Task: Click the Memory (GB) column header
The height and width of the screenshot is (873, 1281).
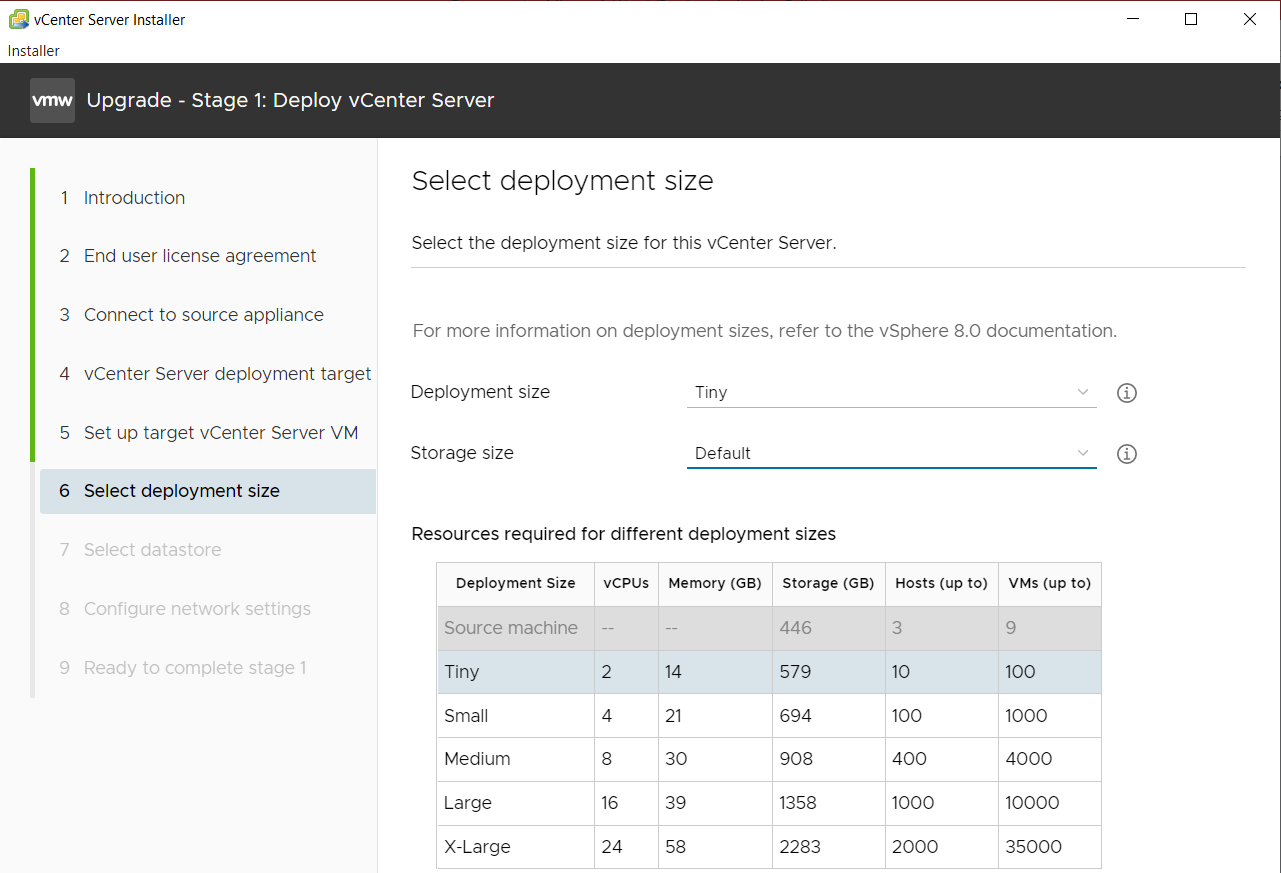Action: [715, 583]
